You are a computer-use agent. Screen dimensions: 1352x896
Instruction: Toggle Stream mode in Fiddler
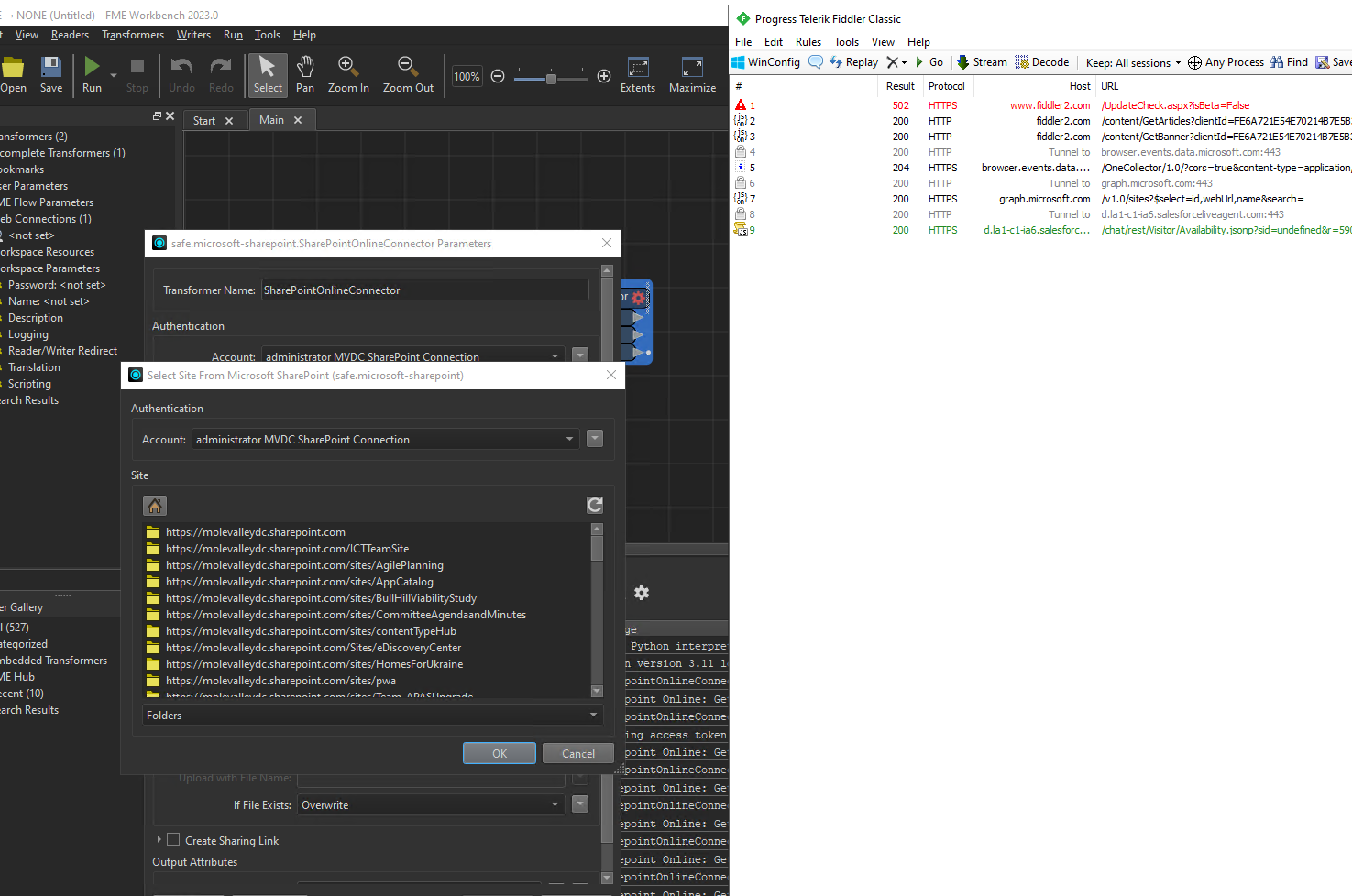[x=982, y=62]
